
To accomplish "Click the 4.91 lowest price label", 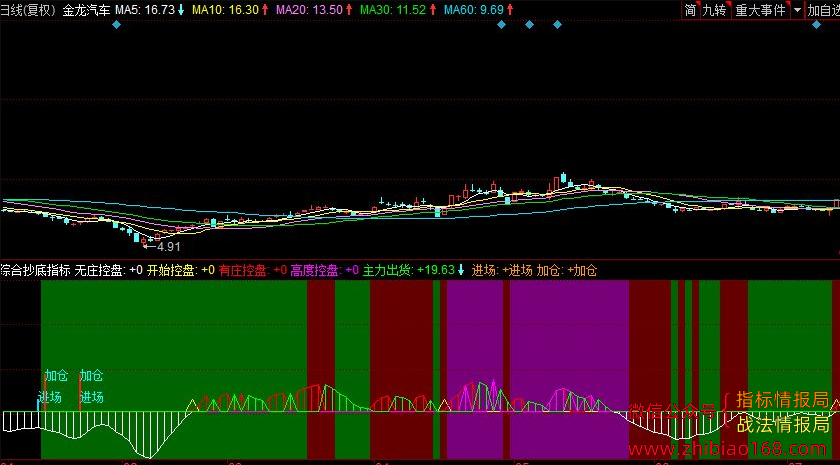I will click(x=167, y=247).
